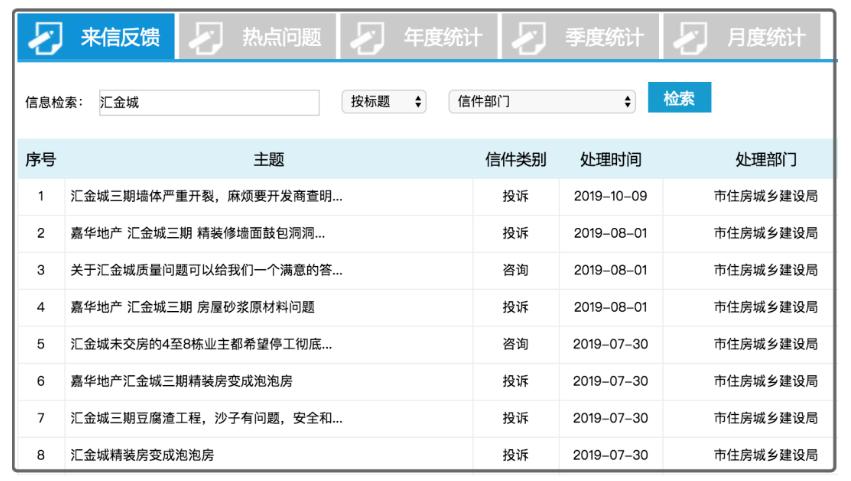Click the icon on 年度统计 tab
This screenshot has width=851, height=481.
tap(367, 37)
